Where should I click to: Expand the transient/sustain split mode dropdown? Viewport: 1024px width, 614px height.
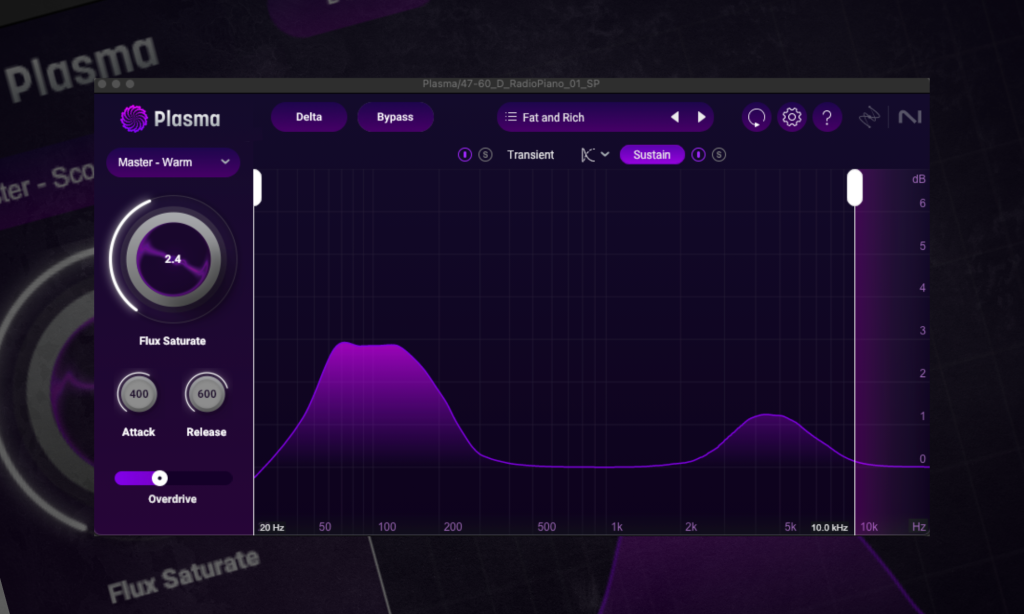594,155
